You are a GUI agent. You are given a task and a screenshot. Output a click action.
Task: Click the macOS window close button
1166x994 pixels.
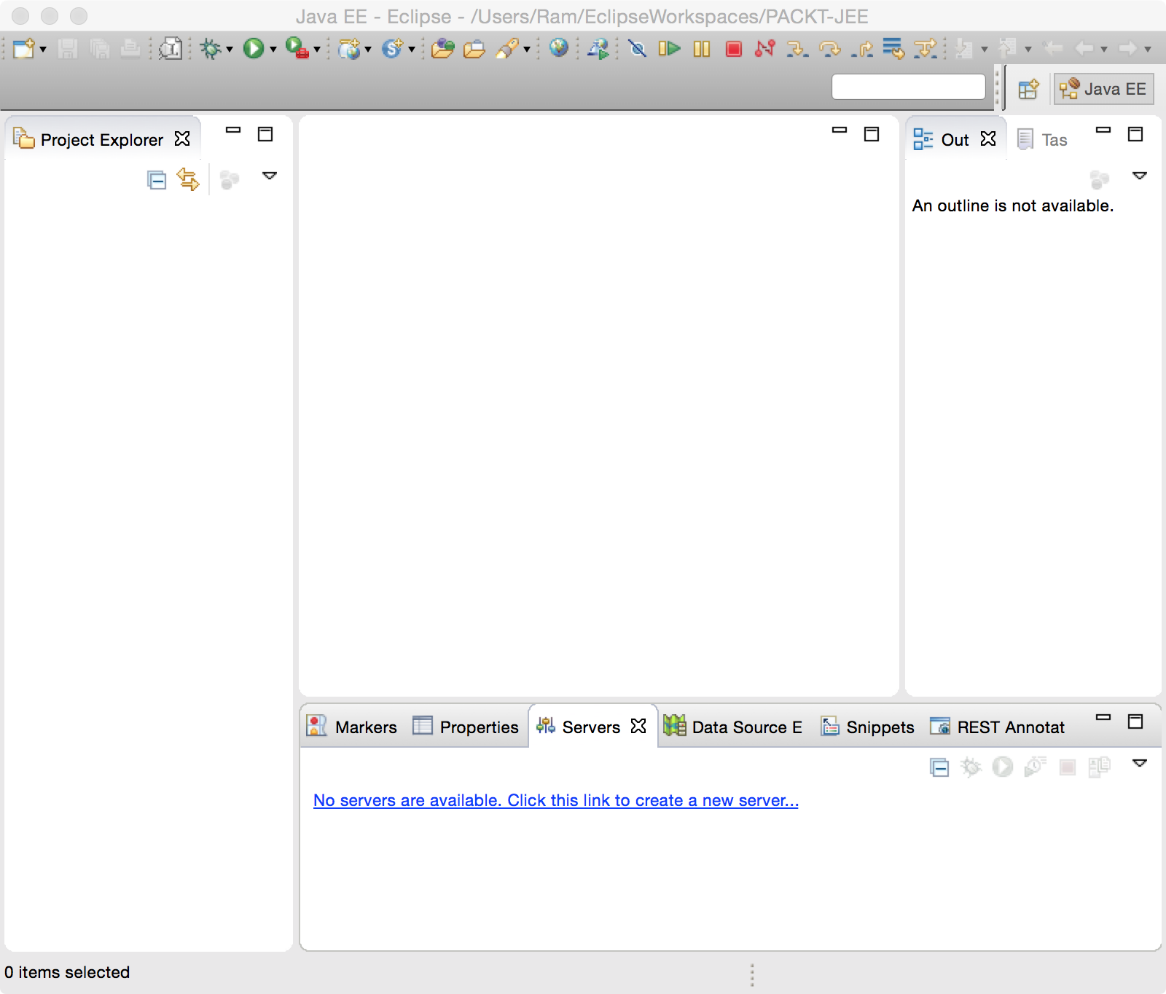(x=20, y=16)
